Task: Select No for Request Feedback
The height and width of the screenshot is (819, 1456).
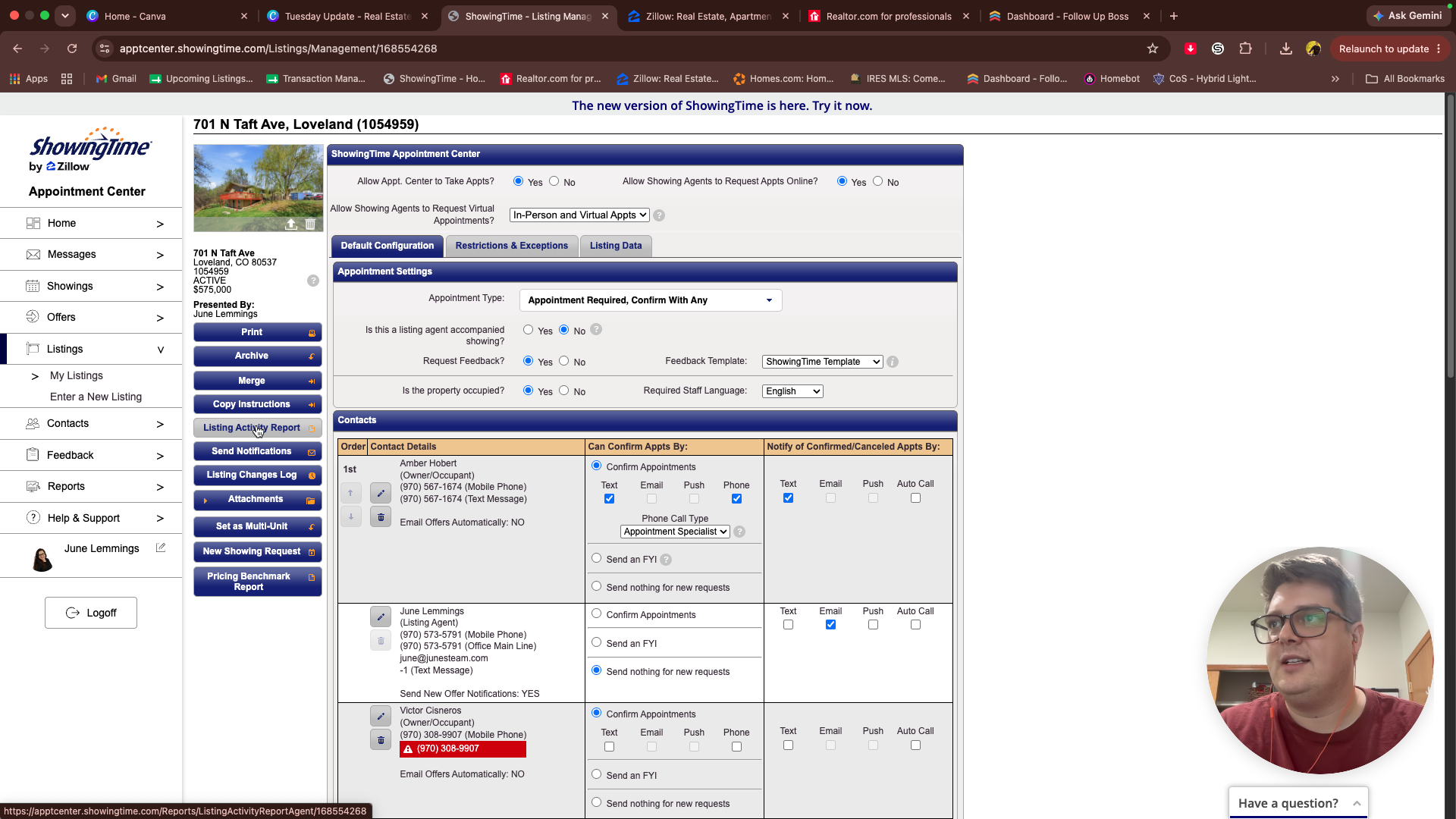Action: point(564,361)
